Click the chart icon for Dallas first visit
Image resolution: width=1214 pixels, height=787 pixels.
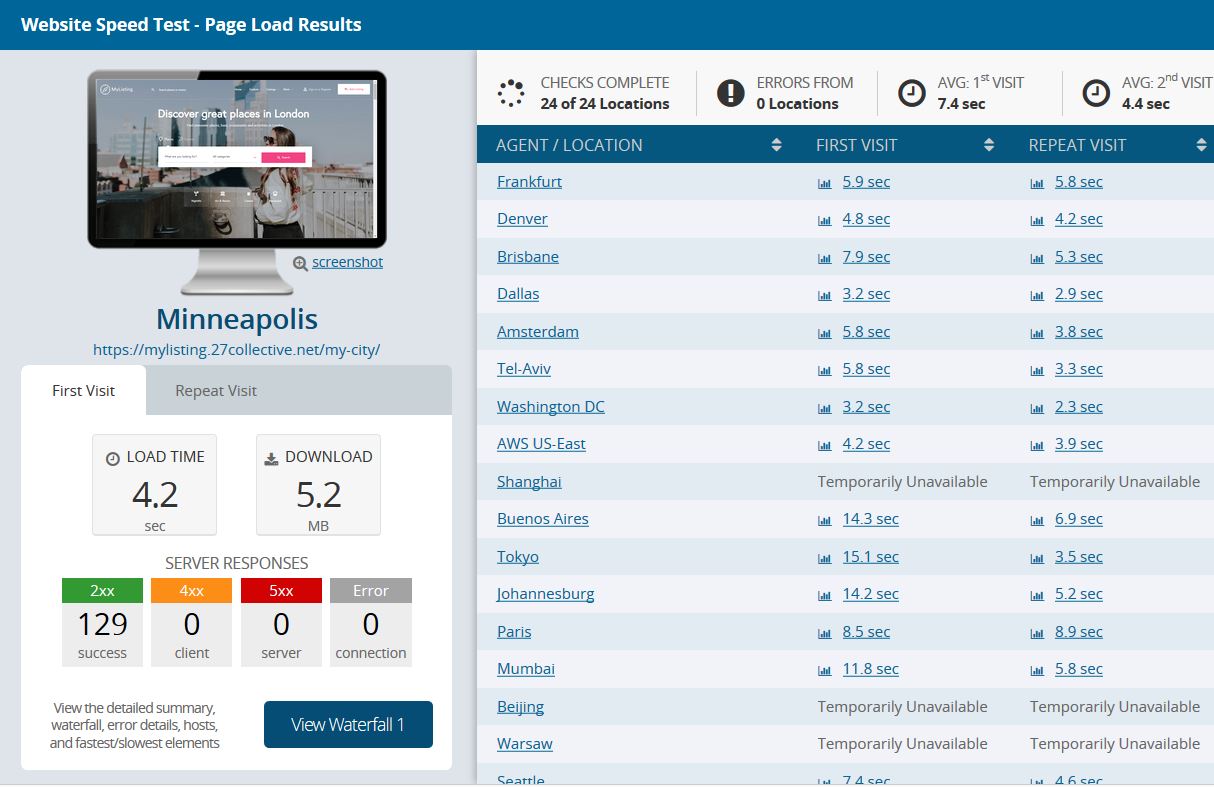pos(825,295)
